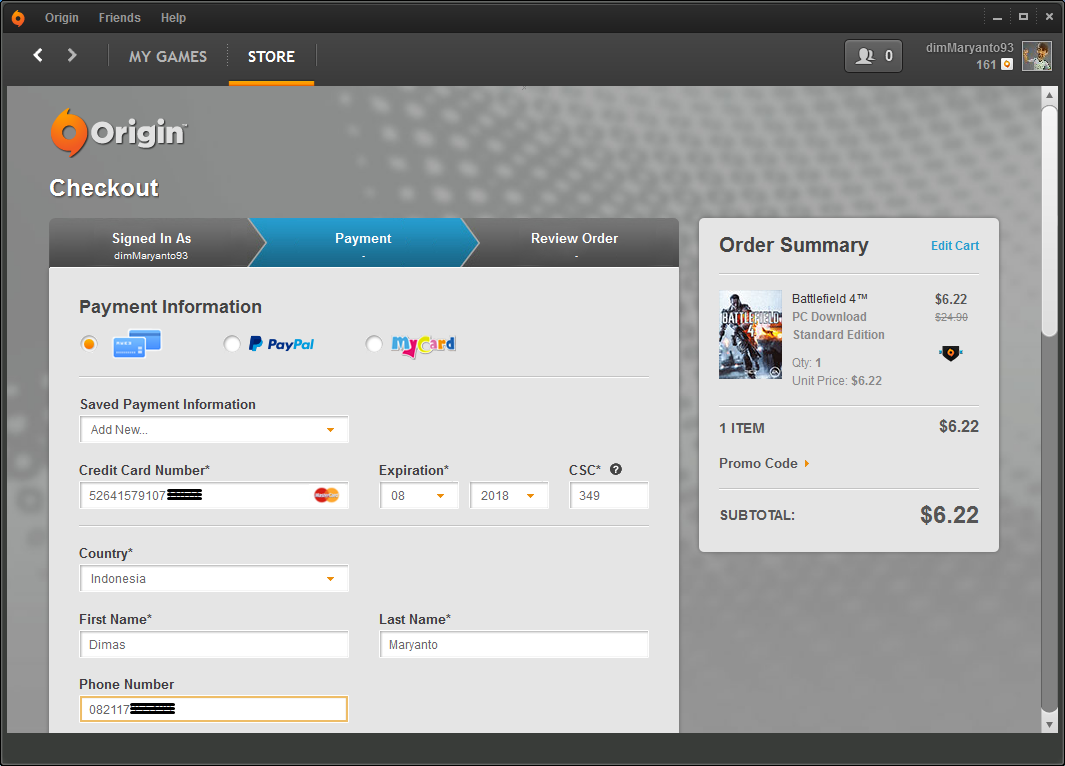This screenshot has height=766, width=1065.
Task: Click the dimMaryanto93 username
Action: click(969, 48)
